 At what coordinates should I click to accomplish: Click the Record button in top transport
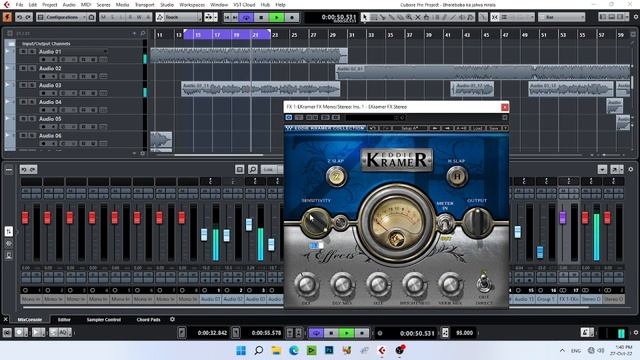292,18
